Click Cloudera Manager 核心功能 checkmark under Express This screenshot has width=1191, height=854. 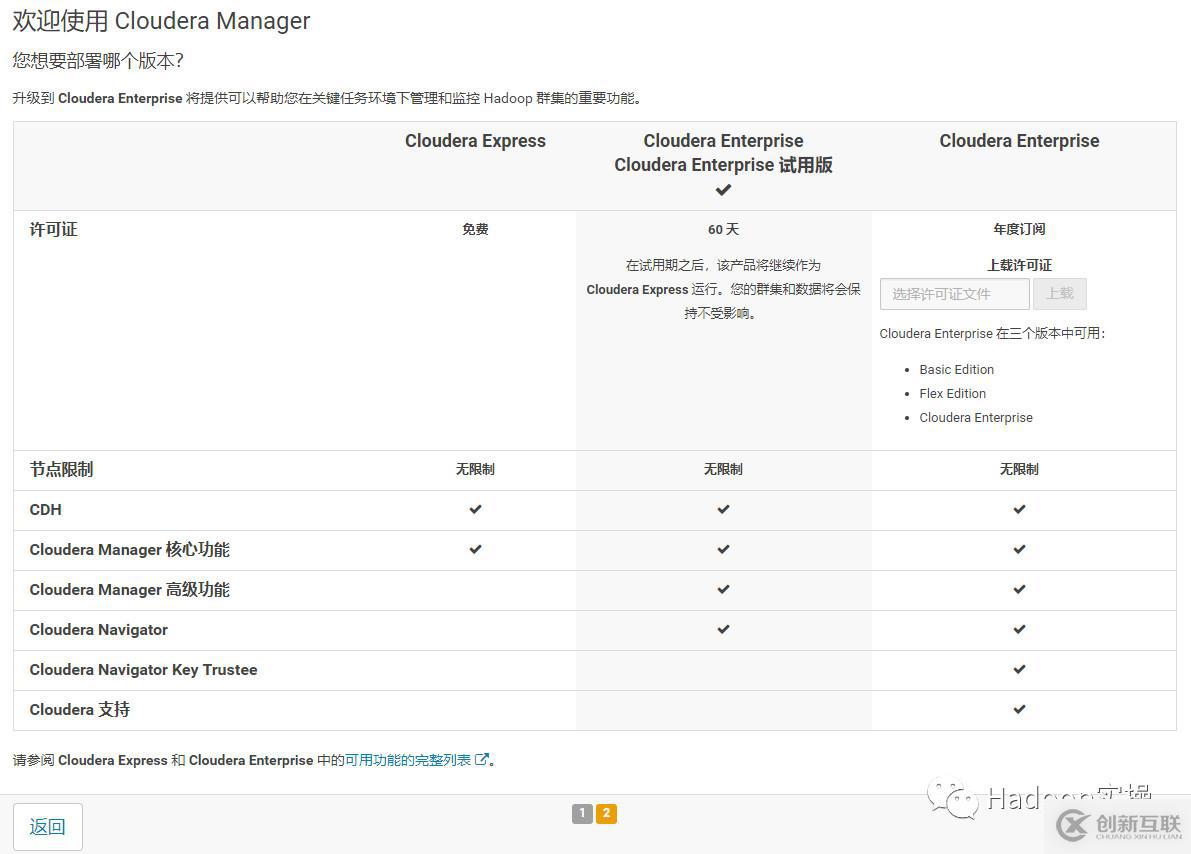click(475, 549)
